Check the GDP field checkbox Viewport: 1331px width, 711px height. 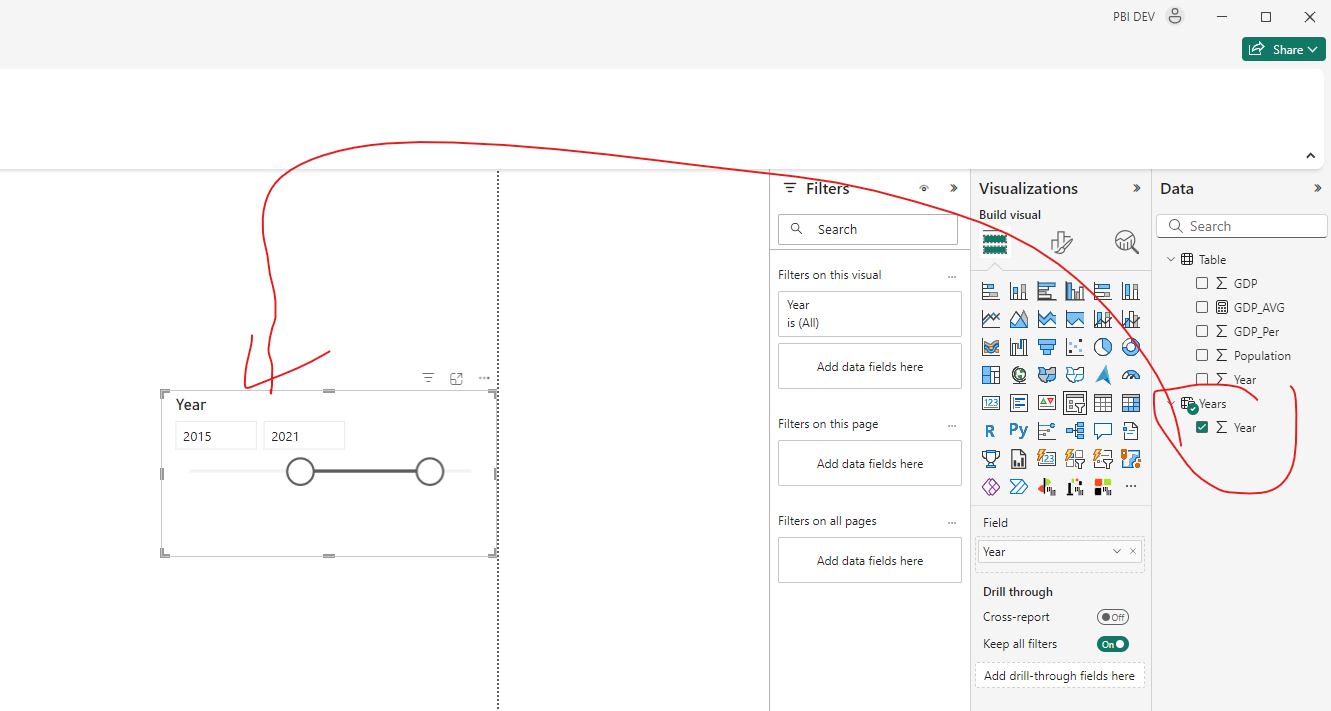1202,283
